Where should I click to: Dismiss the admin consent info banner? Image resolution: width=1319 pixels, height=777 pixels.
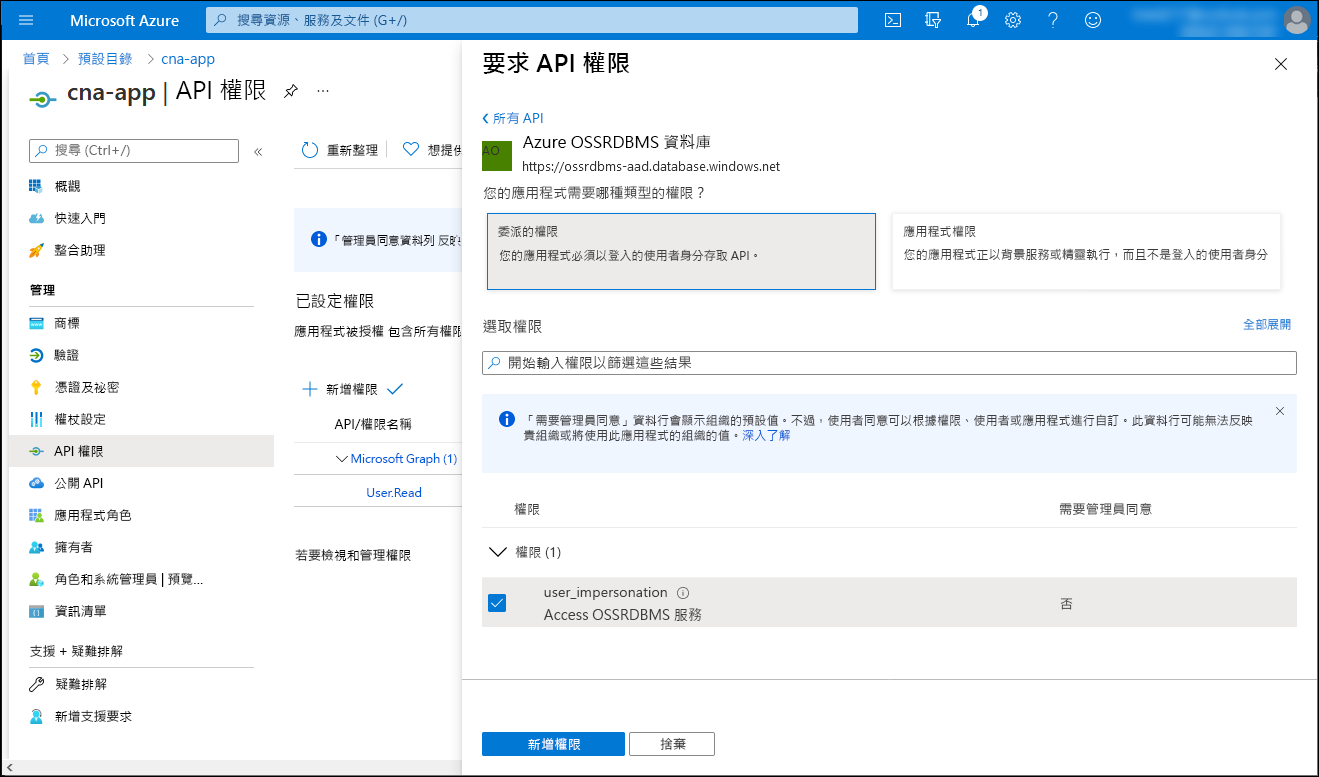click(x=1280, y=411)
